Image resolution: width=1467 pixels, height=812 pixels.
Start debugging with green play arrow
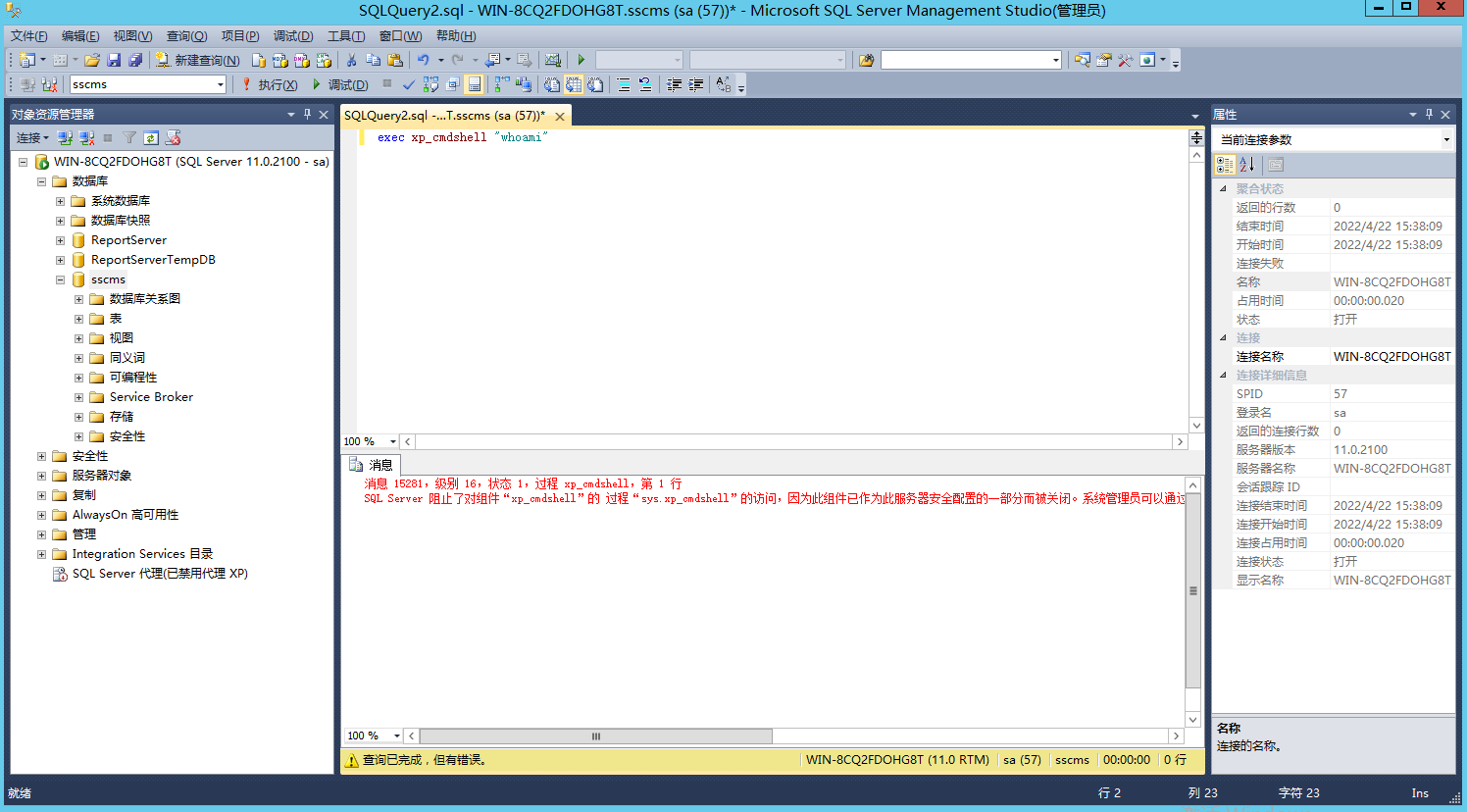[x=582, y=60]
